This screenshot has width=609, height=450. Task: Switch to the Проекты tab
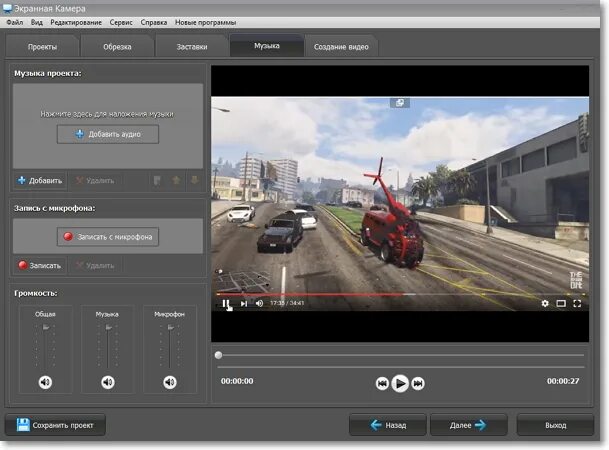pyautogui.click(x=42, y=47)
